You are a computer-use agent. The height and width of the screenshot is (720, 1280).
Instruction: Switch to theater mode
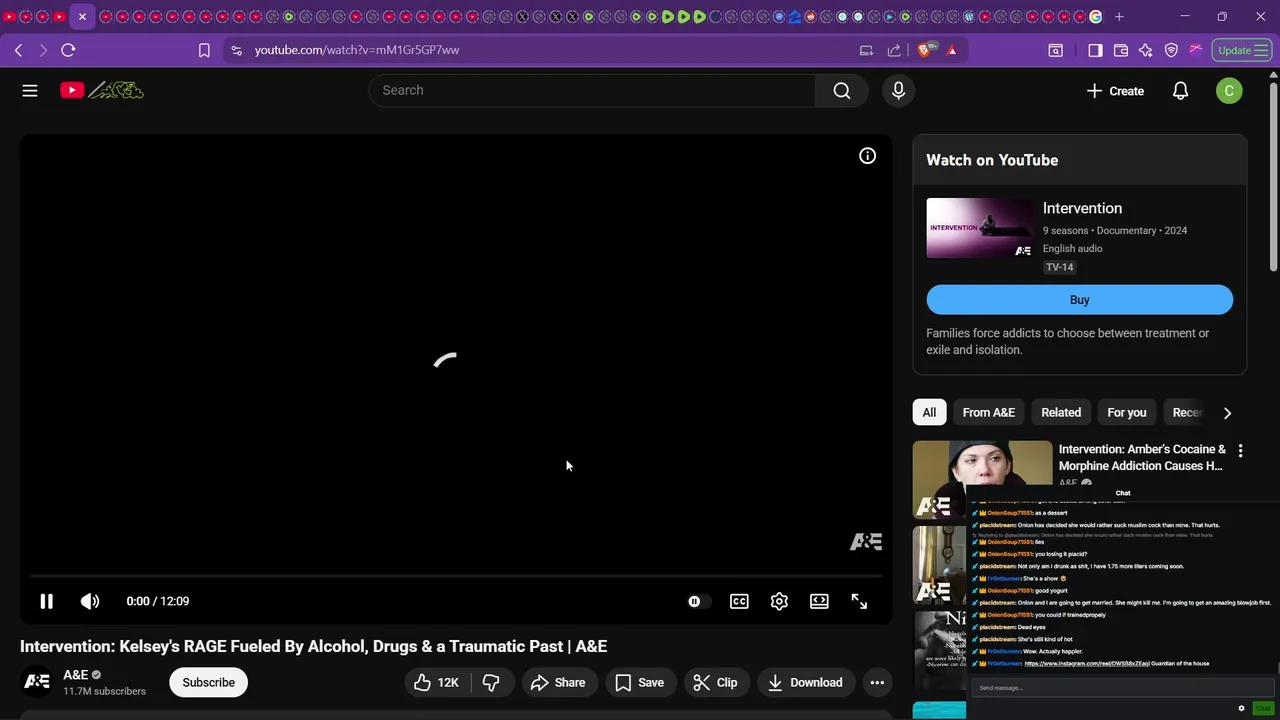819,601
